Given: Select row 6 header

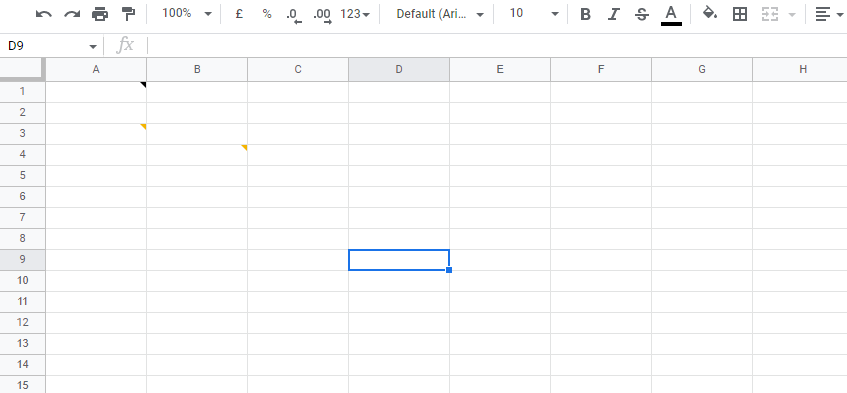Looking at the screenshot, I should pos(23,197).
